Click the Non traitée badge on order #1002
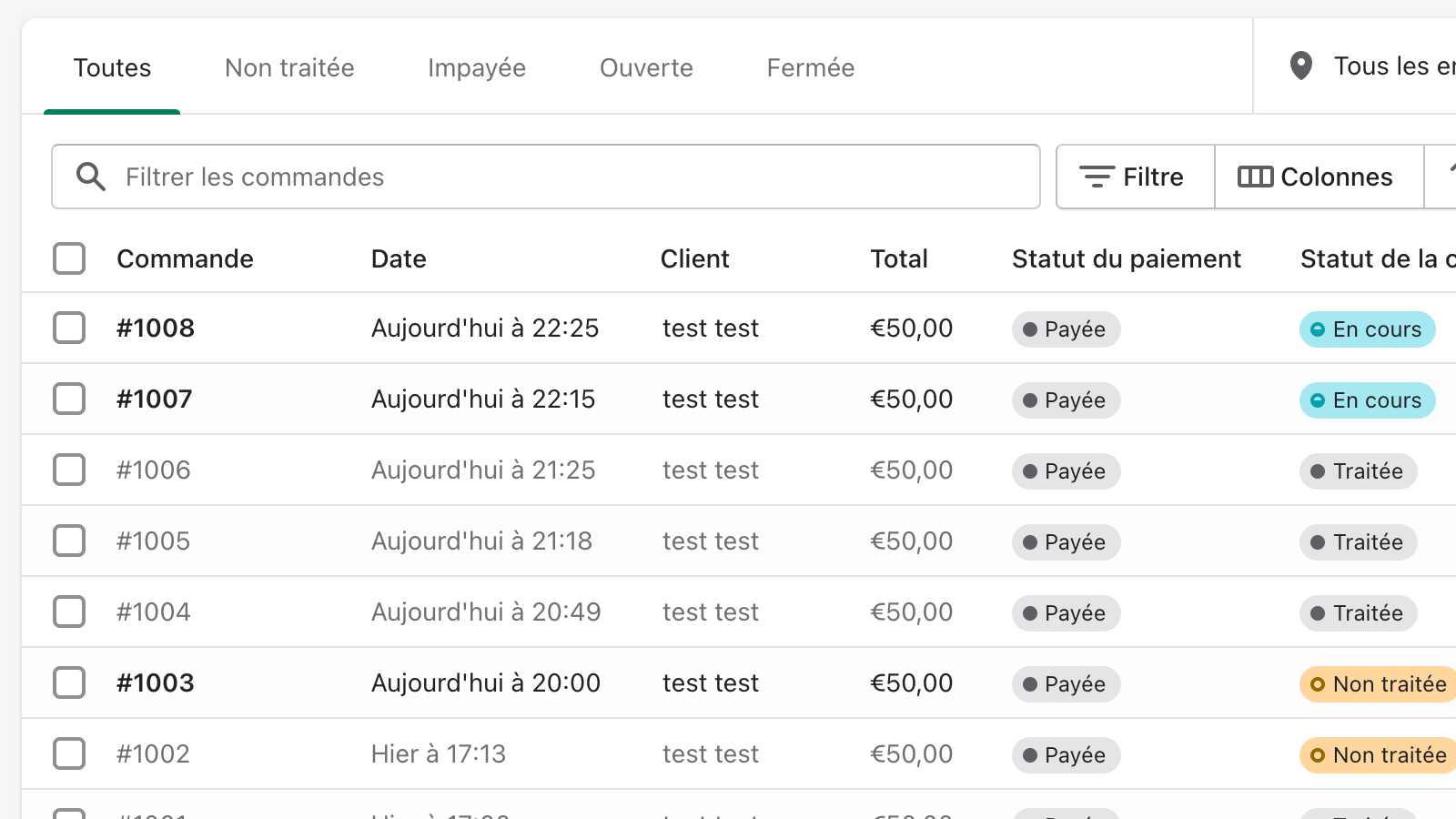The height and width of the screenshot is (819, 1456). point(1378,754)
